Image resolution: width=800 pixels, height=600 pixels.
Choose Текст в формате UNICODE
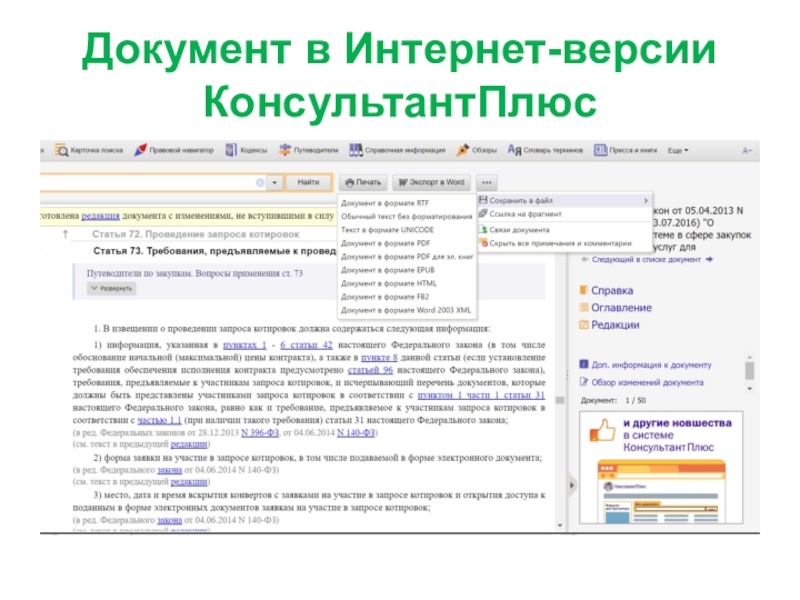point(387,230)
